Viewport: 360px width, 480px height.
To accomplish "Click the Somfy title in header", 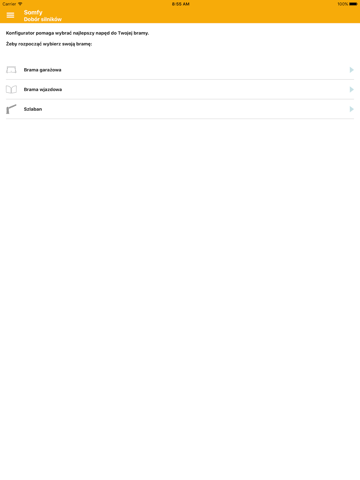I will pyautogui.click(x=33, y=12).
